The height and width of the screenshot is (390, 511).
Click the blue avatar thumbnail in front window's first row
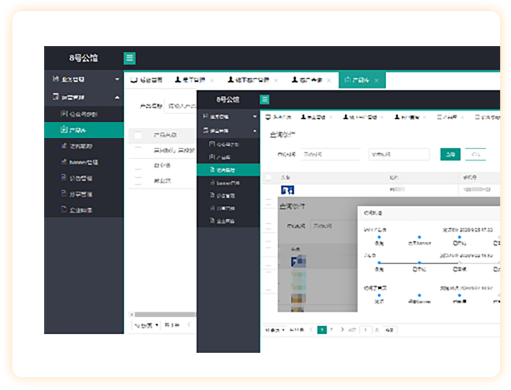tap(288, 190)
